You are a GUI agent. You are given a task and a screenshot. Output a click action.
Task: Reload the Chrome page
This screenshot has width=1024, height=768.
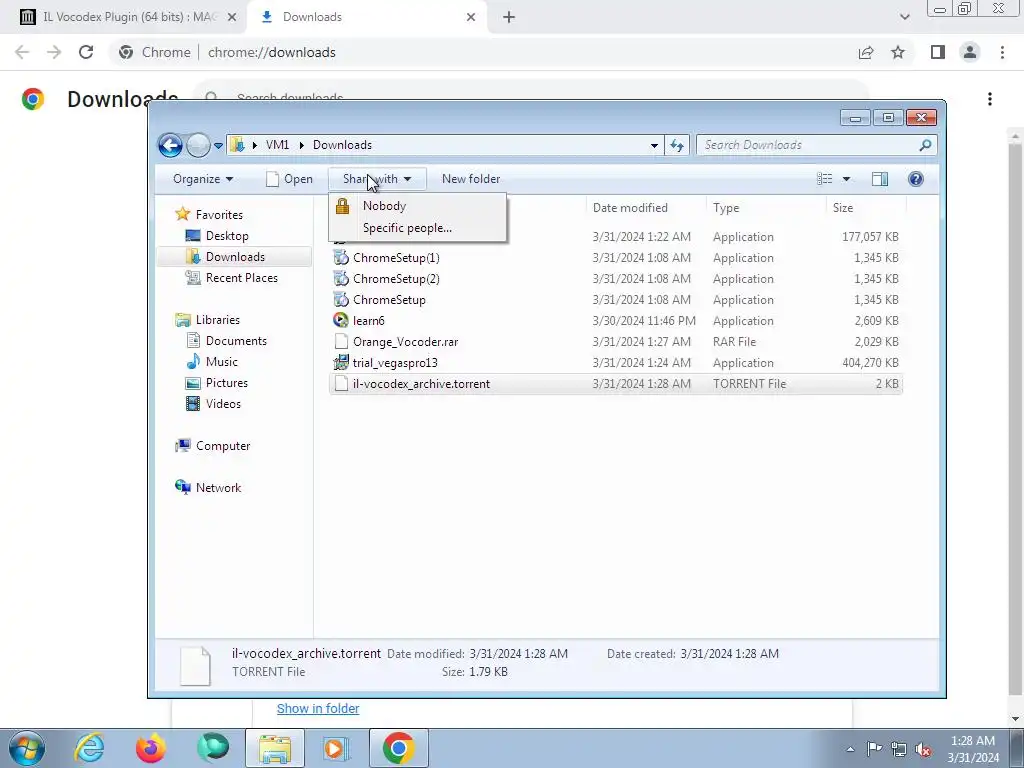(x=86, y=52)
